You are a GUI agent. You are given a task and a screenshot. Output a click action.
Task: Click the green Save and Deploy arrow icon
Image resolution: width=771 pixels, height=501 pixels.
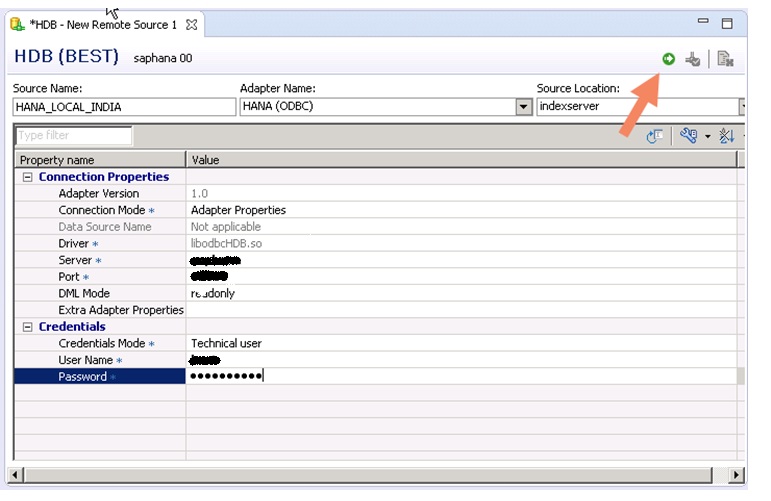[x=668, y=59]
